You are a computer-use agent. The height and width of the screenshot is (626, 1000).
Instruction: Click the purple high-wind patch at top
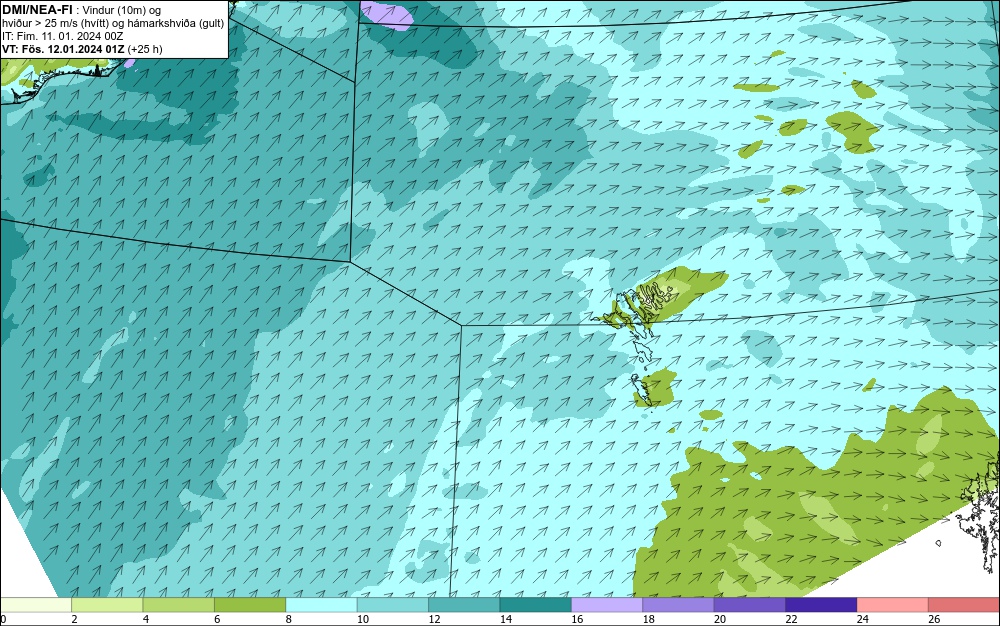coord(386,13)
